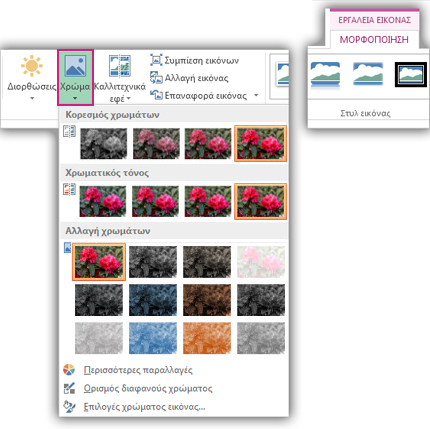Select the light blue recolor thumbnail
This screenshot has height=429, width=430.
(153, 338)
